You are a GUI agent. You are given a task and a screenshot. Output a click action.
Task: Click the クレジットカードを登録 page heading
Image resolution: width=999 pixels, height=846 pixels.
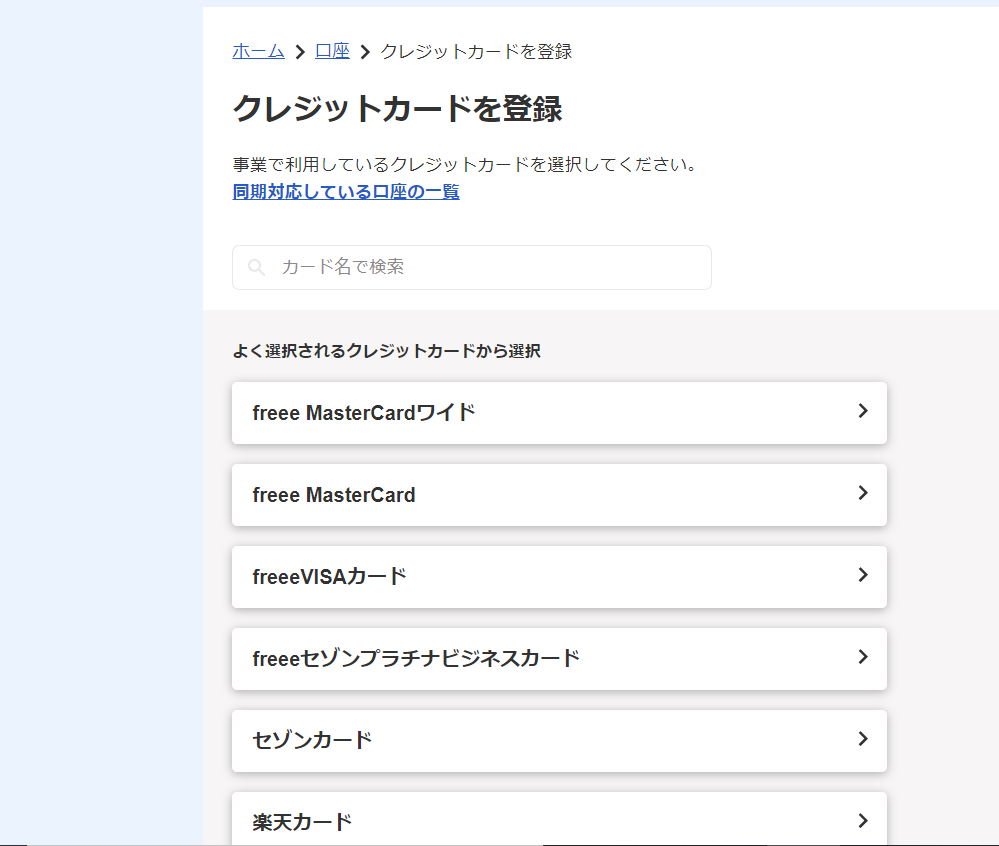point(398,108)
